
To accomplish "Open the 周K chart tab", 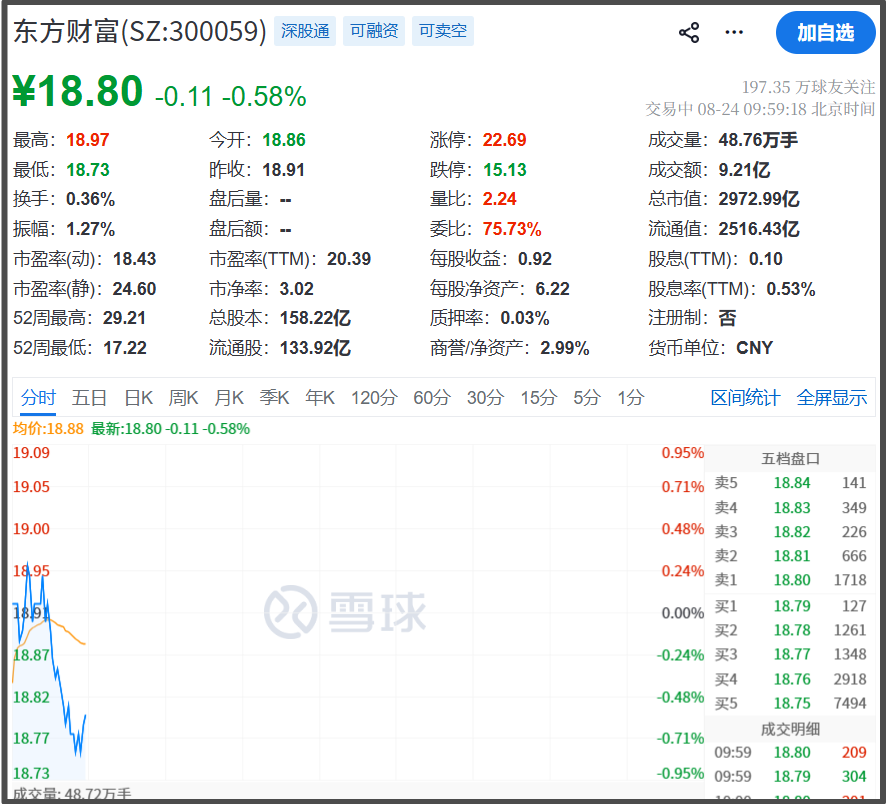I will coord(183,397).
